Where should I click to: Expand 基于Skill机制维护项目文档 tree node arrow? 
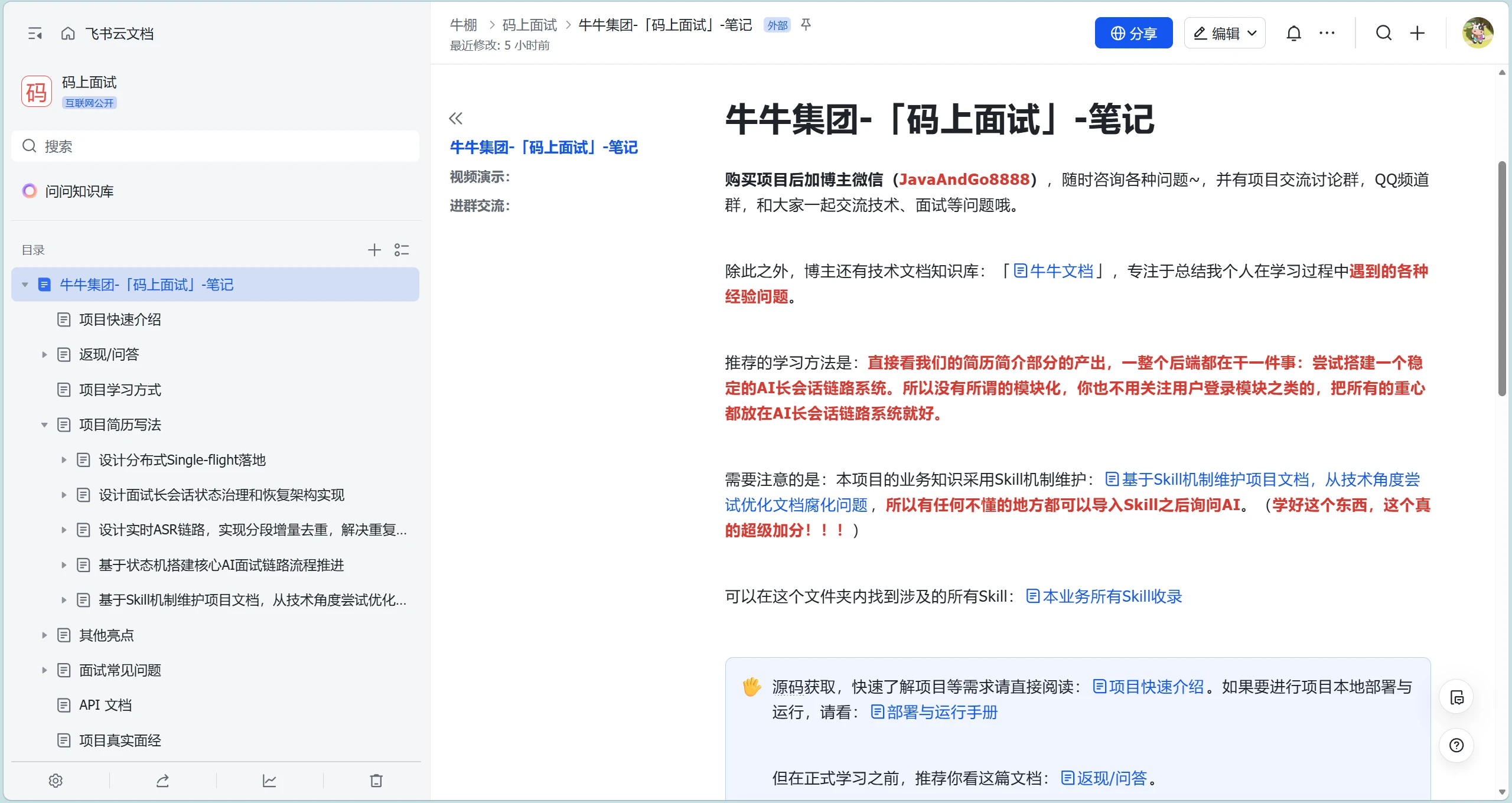coord(64,600)
